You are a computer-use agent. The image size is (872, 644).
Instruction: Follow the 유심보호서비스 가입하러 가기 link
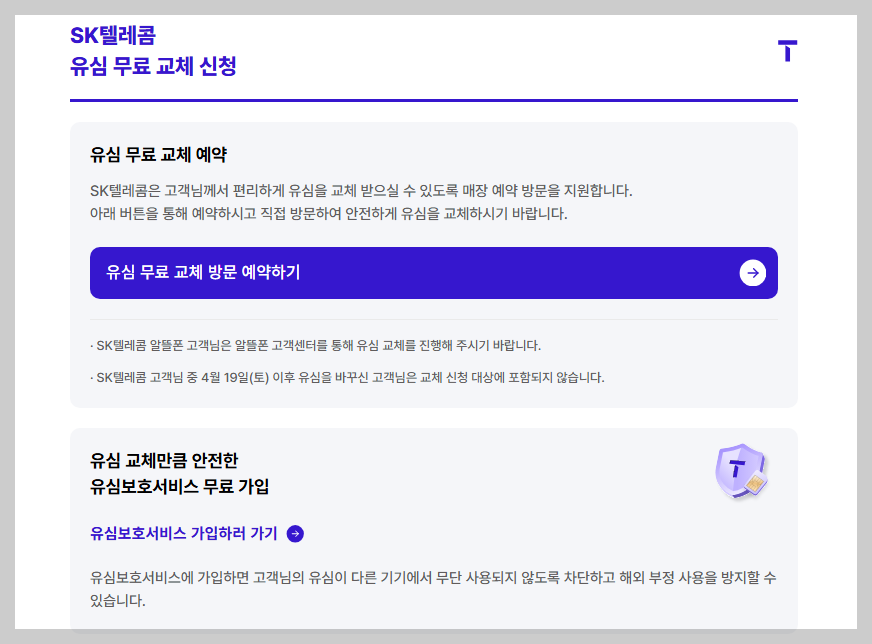tap(197, 534)
